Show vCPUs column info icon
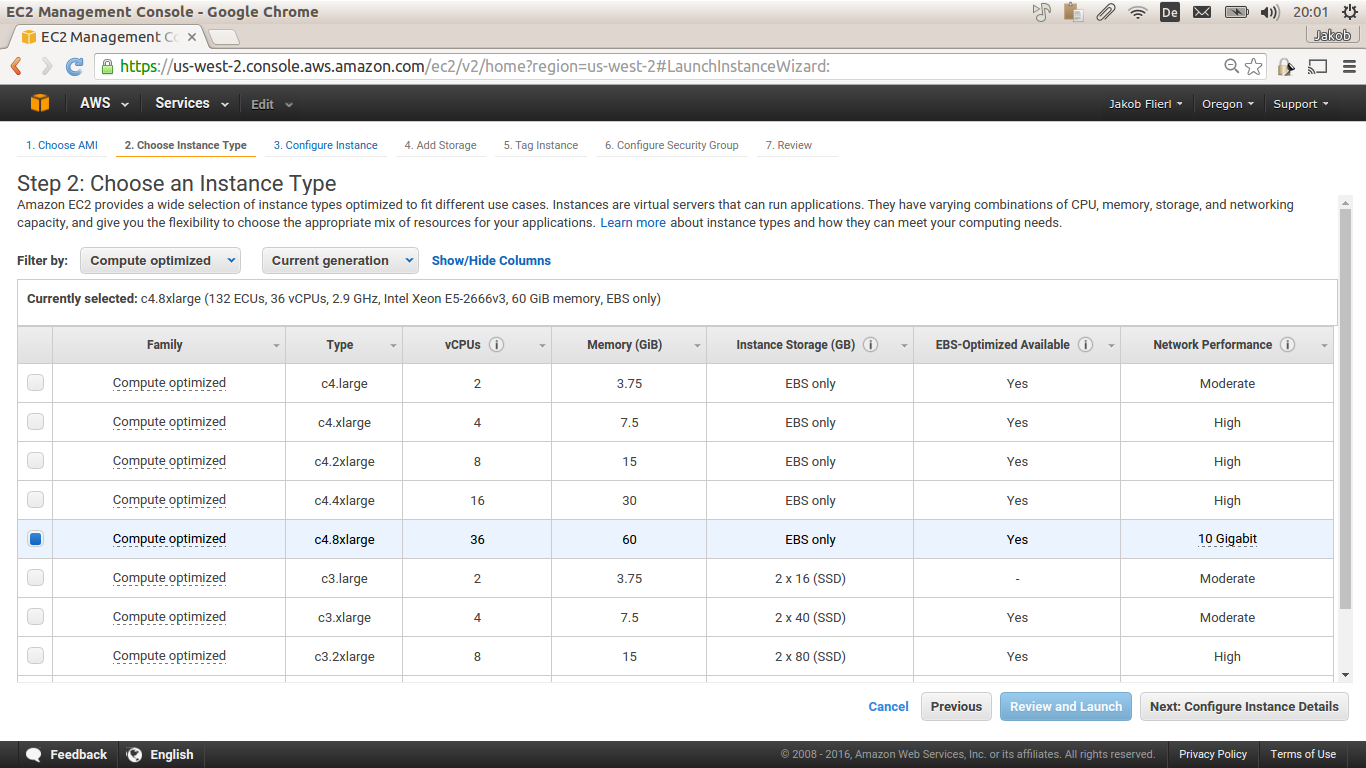The width and height of the screenshot is (1366, 768). point(496,344)
